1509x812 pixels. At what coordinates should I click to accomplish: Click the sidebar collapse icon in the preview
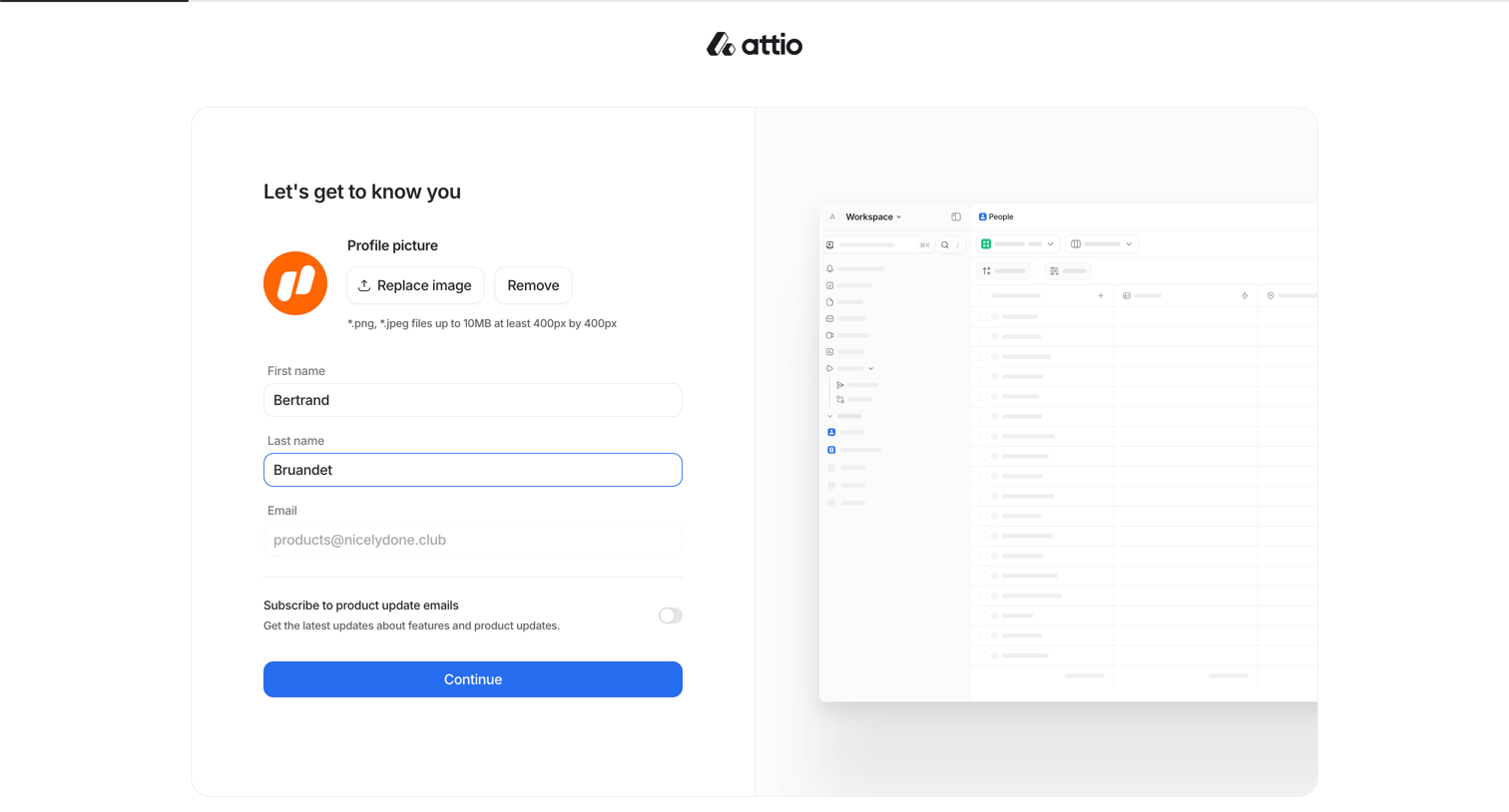[956, 216]
